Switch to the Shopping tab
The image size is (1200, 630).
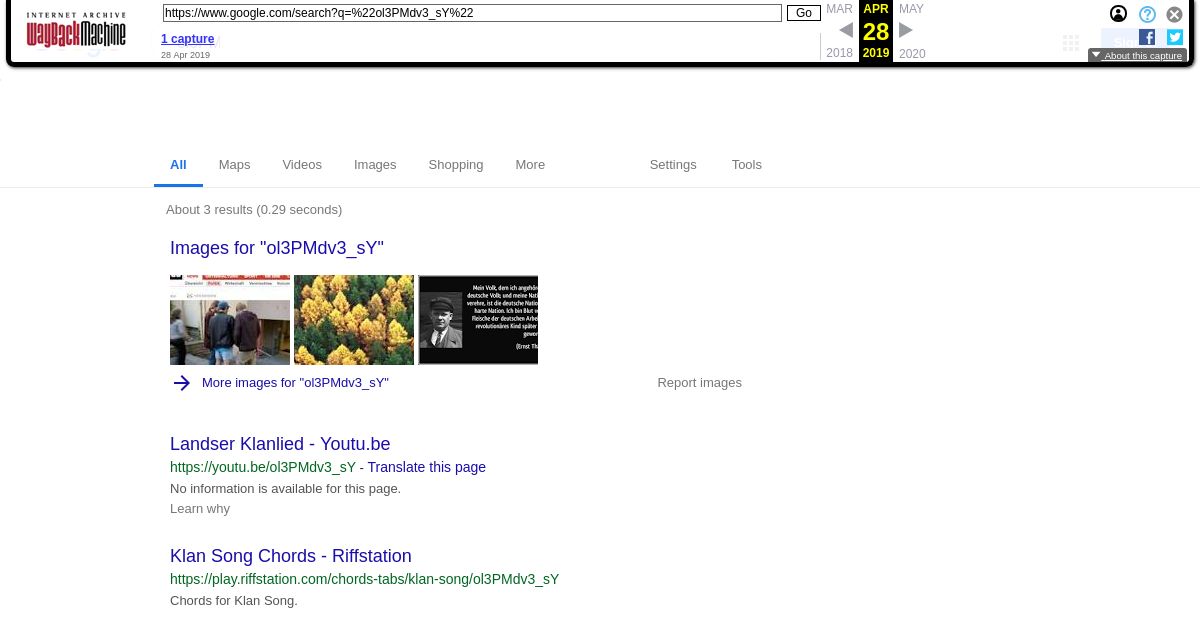(456, 165)
